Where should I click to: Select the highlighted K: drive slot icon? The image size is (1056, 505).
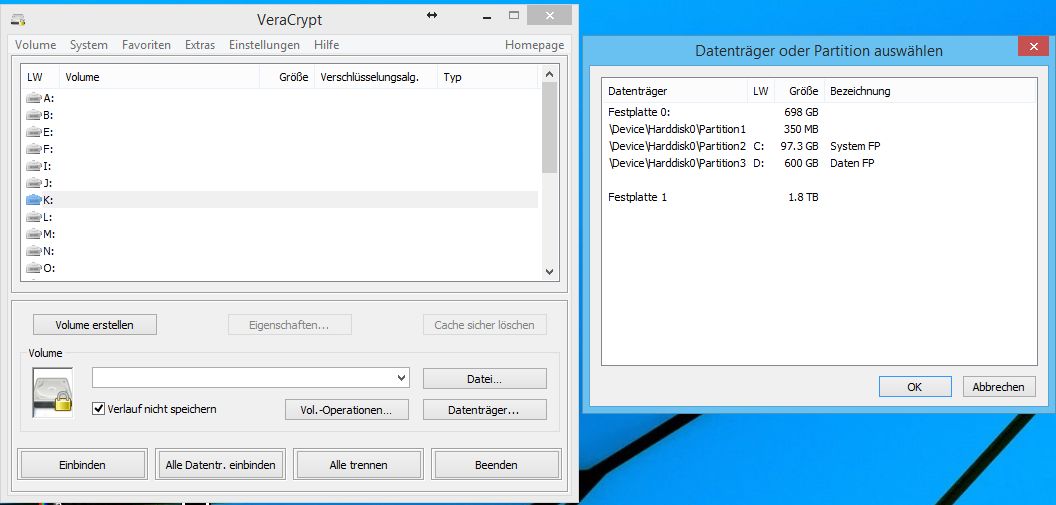tap(34, 200)
